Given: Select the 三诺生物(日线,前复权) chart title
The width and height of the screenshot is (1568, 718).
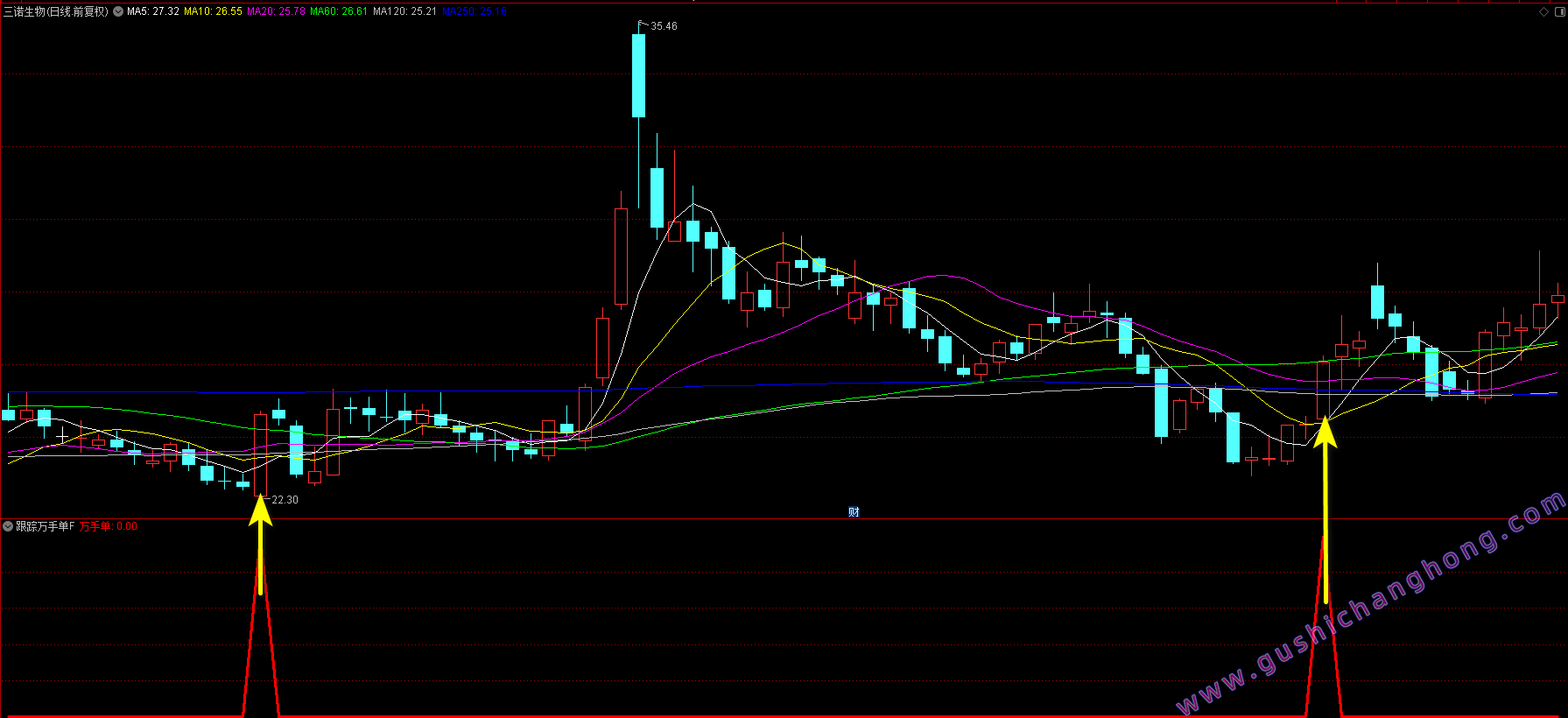Looking at the screenshot, I should click(56, 11).
